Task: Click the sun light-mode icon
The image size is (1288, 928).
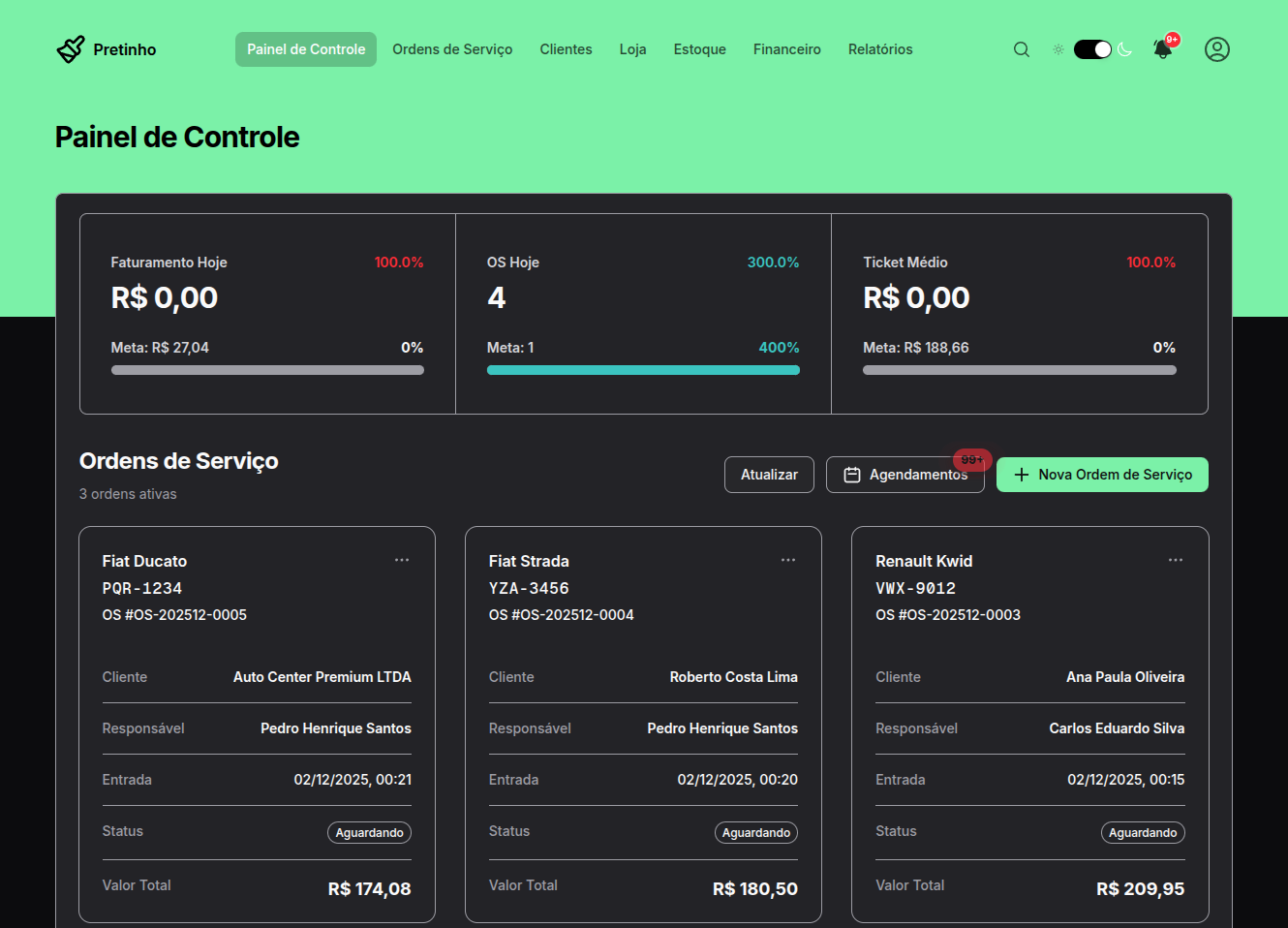Action: pos(1058,49)
